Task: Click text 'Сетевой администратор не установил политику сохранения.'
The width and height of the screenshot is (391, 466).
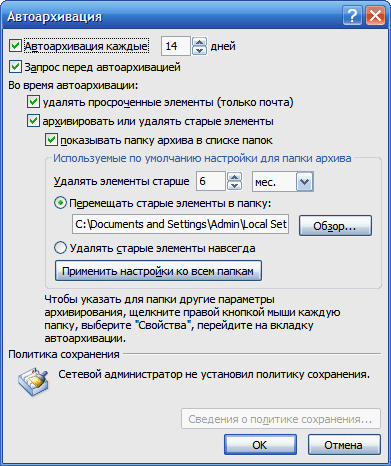Action: 214,374
